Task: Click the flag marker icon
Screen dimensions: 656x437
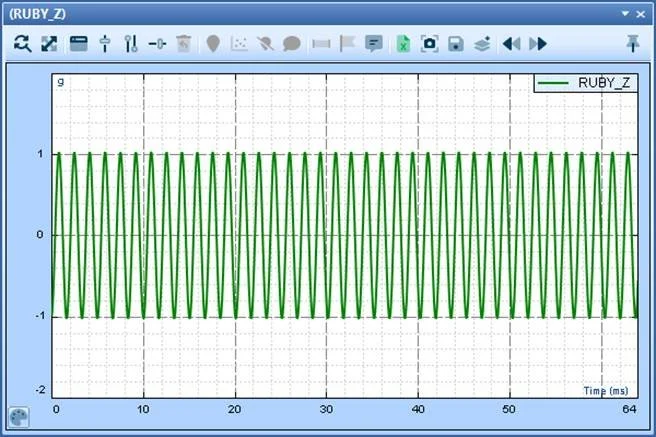Action: [347, 43]
